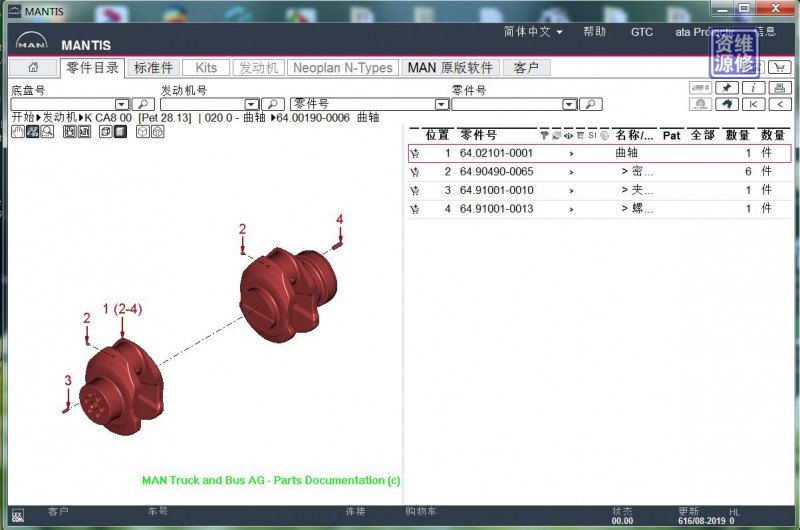
Task: Open the info (i) button
Action: (x=753, y=88)
